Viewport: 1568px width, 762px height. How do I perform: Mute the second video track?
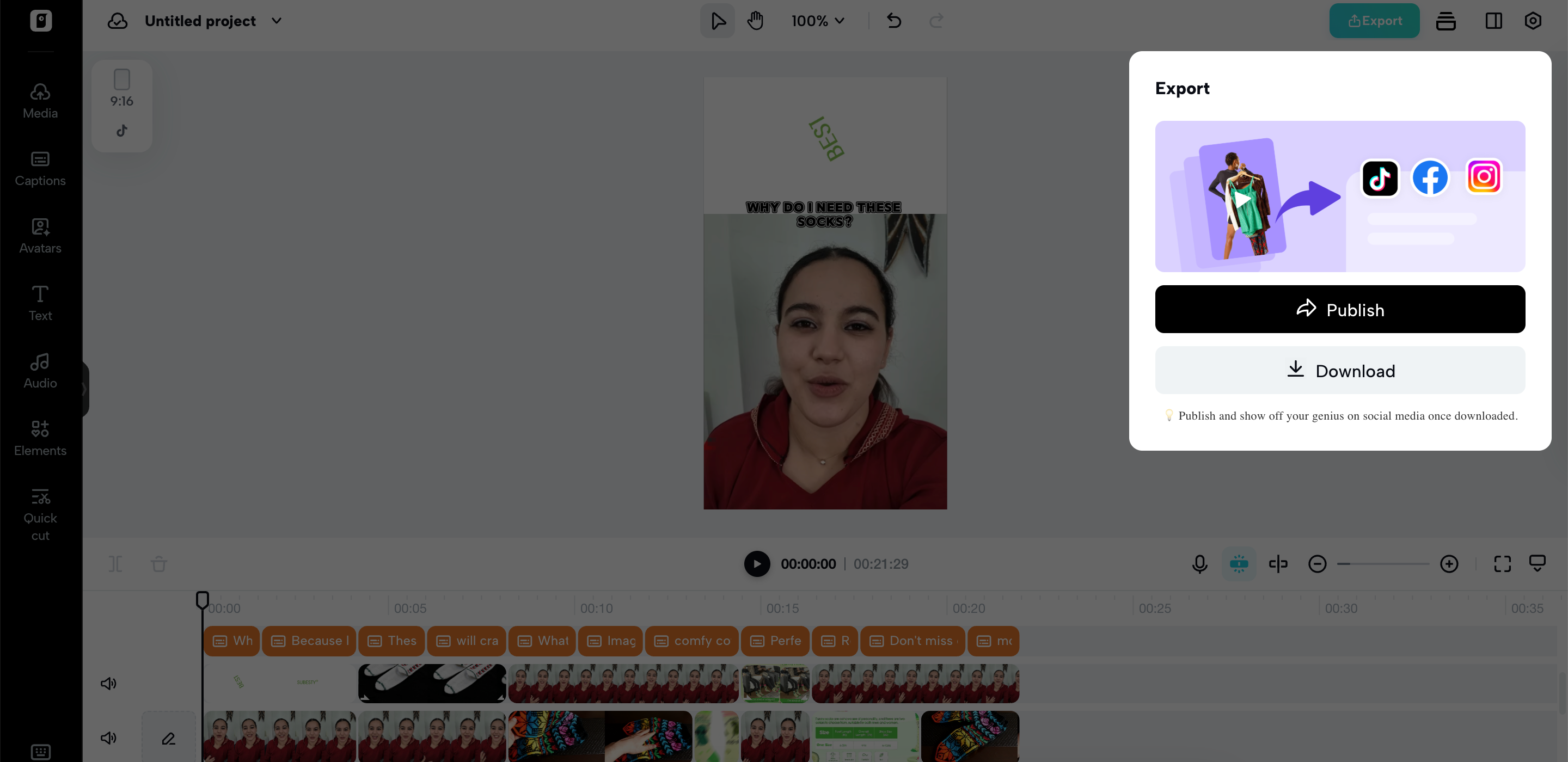coord(108,737)
